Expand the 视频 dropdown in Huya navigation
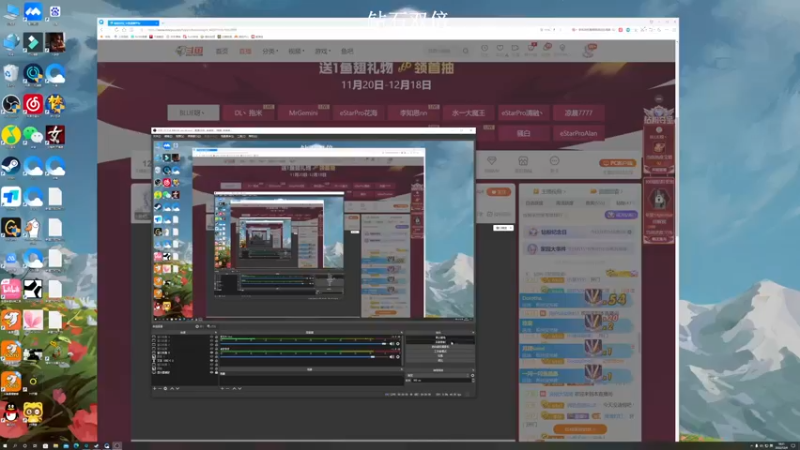The image size is (800, 450). pyautogui.click(x=296, y=51)
